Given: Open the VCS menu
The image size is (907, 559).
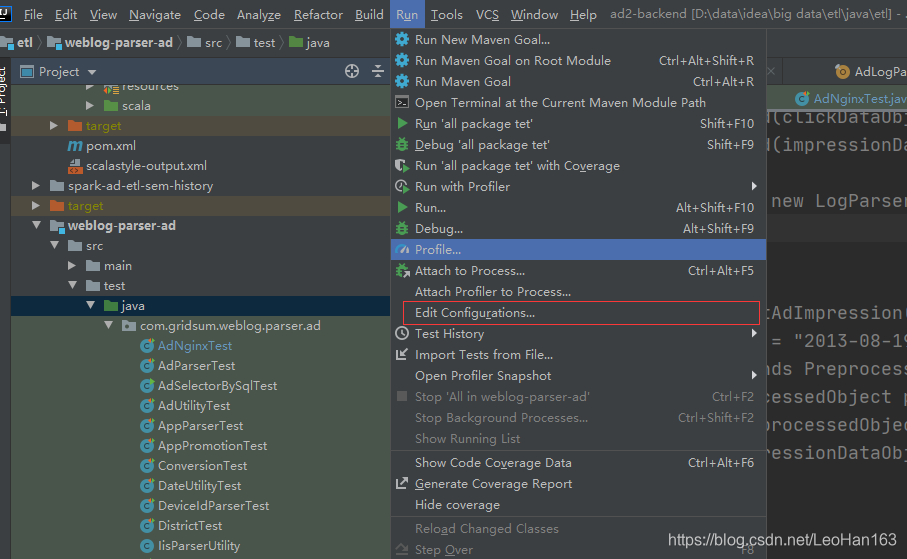Looking at the screenshot, I should 487,14.
